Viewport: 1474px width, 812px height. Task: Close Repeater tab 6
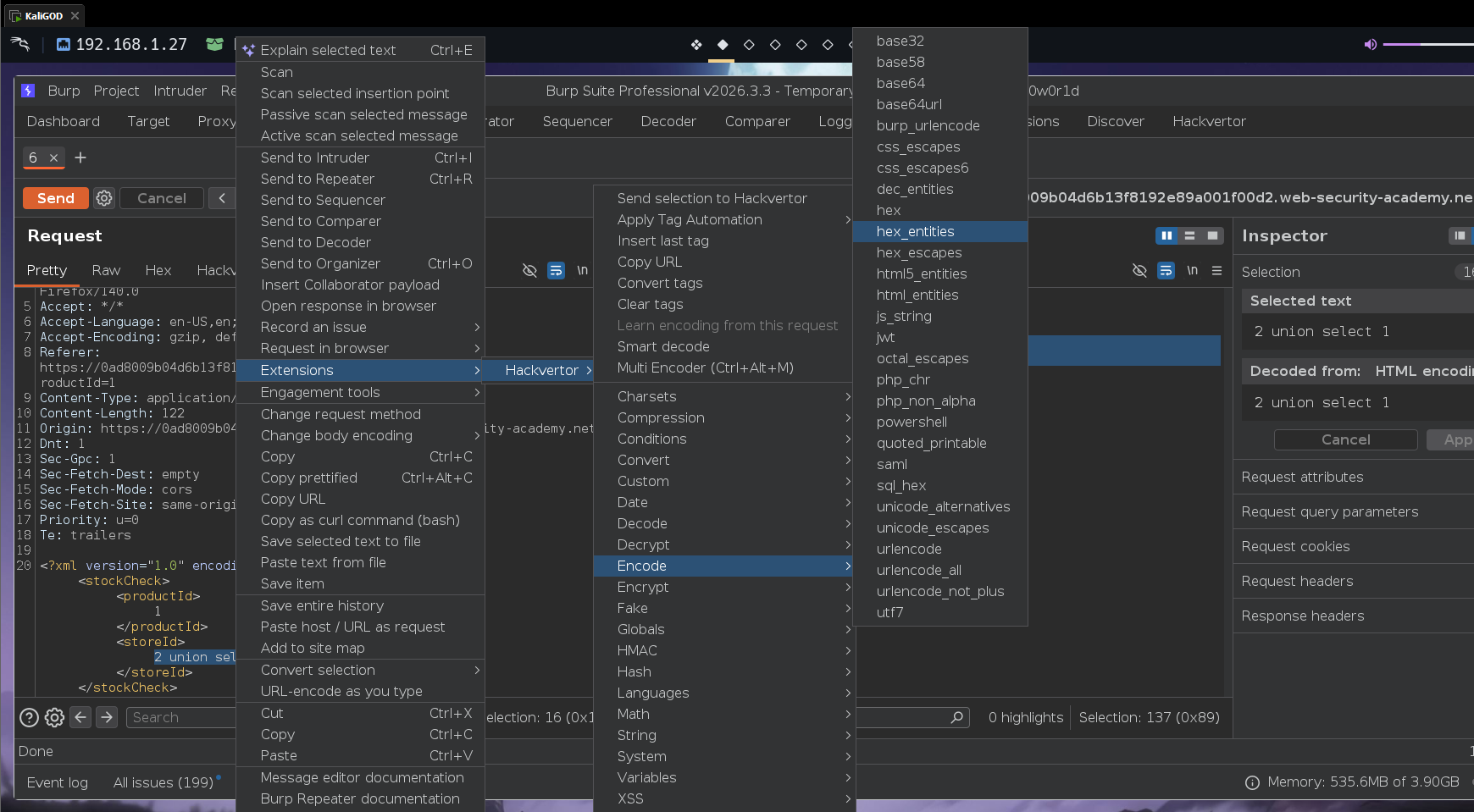(x=53, y=157)
